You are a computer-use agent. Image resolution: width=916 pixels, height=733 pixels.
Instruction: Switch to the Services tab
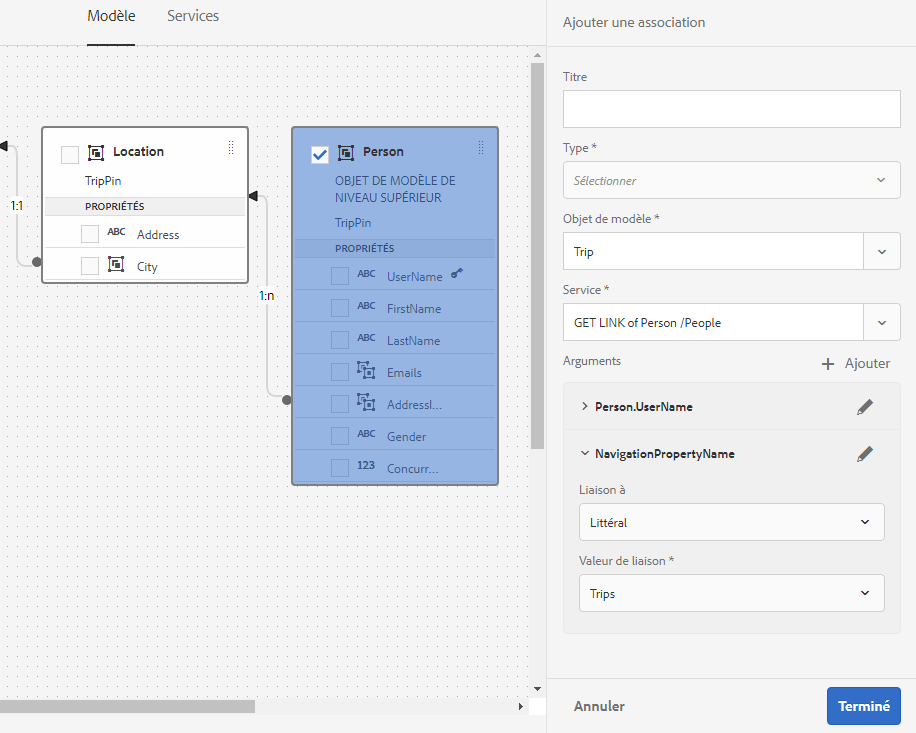[x=193, y=16]
